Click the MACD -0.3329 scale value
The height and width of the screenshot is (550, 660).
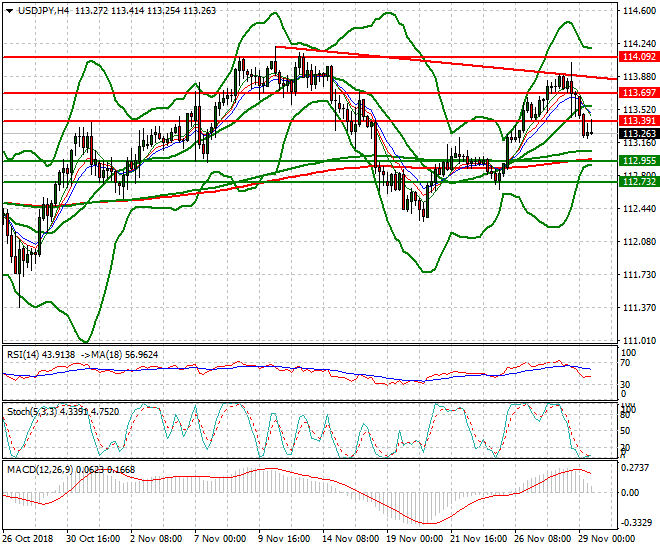[638, 522]
